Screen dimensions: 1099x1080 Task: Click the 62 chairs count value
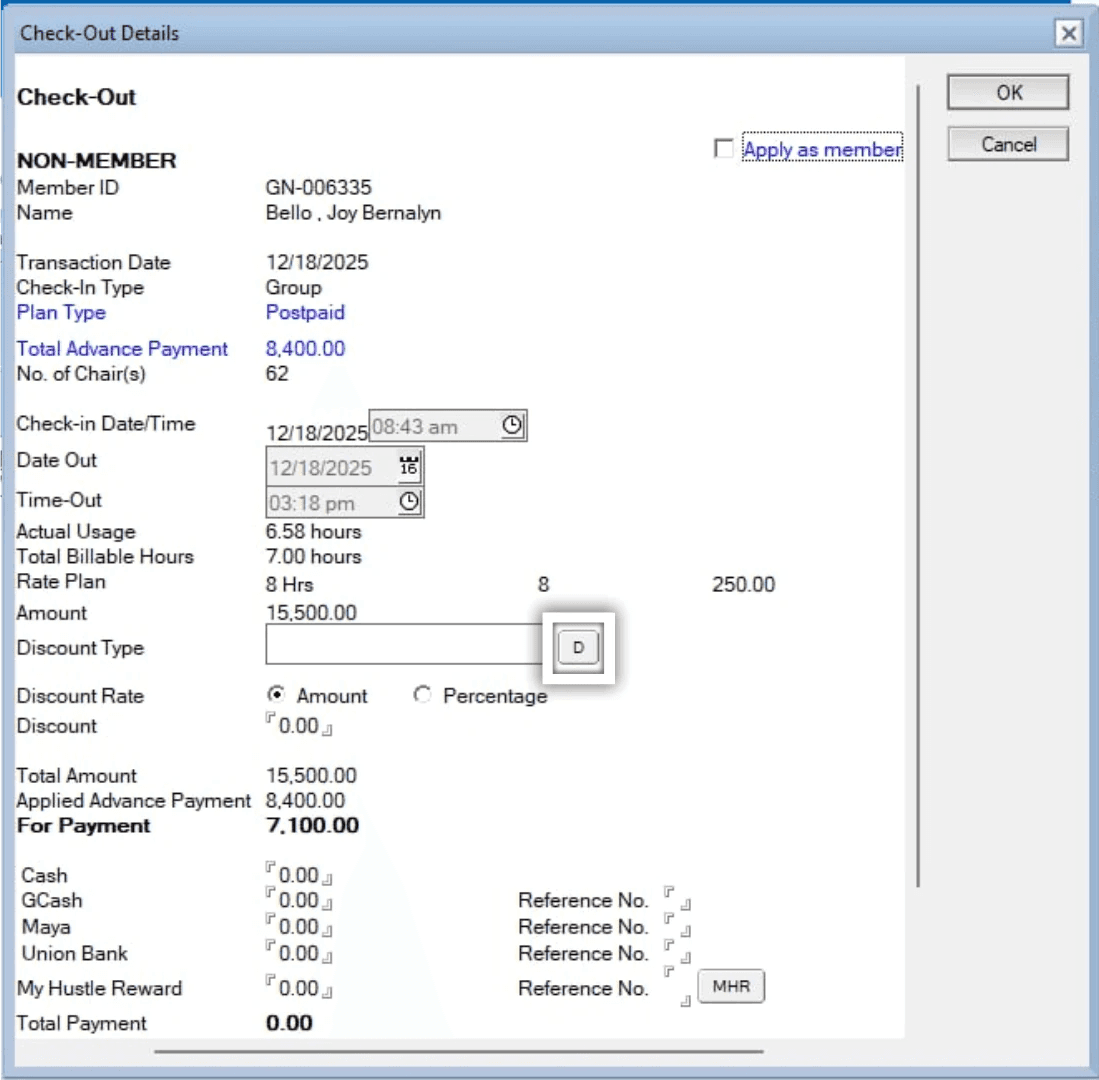click(x=277, y=374)
